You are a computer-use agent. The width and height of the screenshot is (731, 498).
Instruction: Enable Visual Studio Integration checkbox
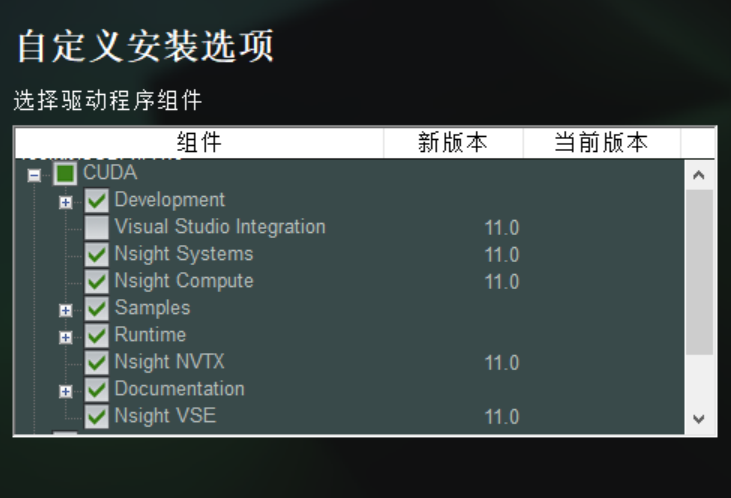coord(97,228)
